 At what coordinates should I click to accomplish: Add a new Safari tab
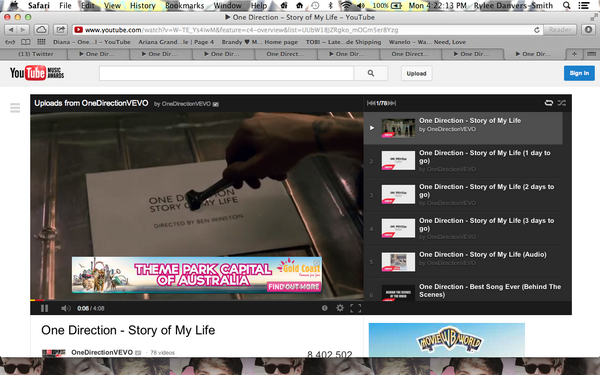click(574, 54)
